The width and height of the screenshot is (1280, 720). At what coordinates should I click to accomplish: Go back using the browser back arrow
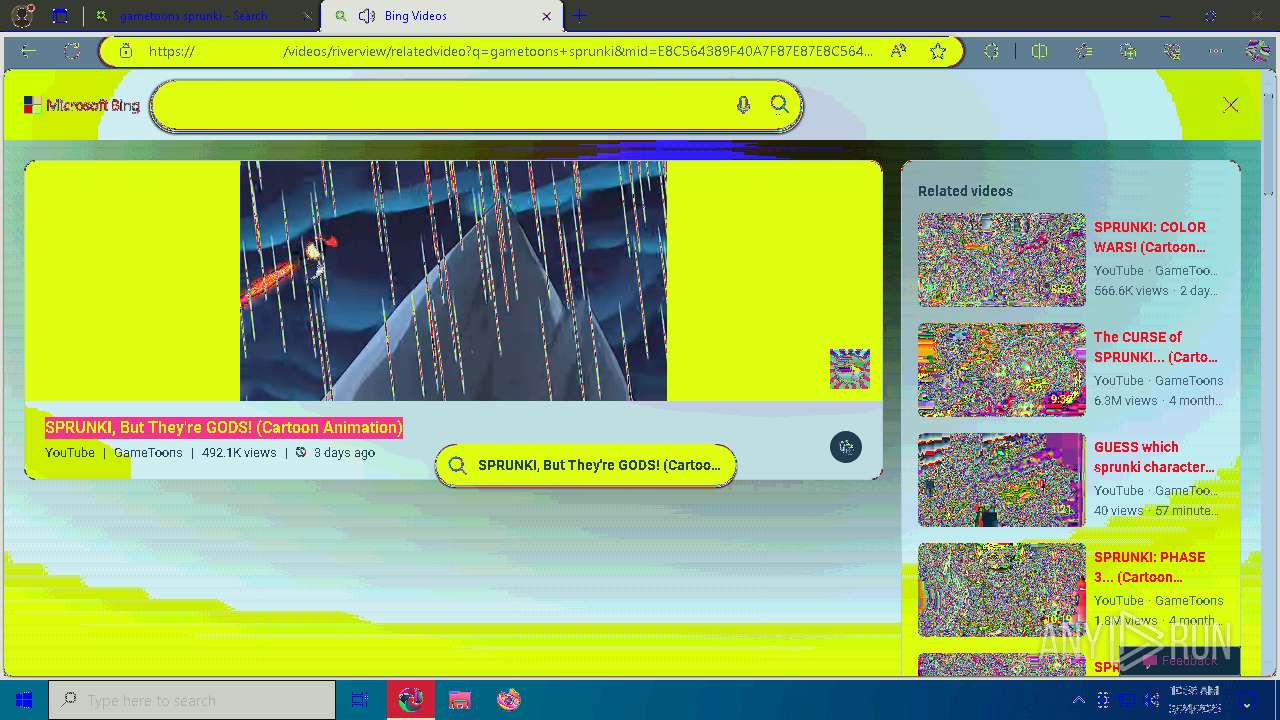point(28,51)
